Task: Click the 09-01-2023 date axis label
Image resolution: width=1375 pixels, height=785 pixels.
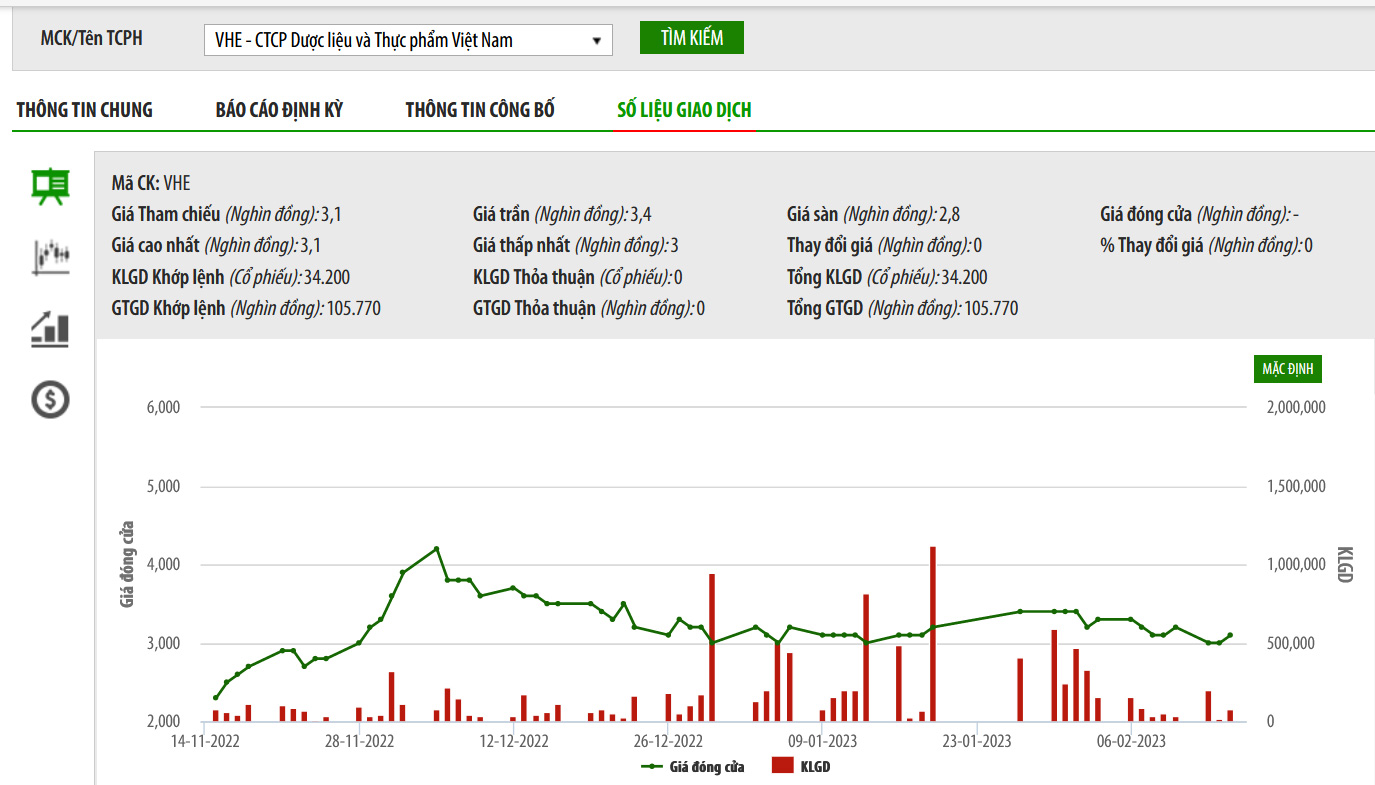Action: [x=823, y=741]
